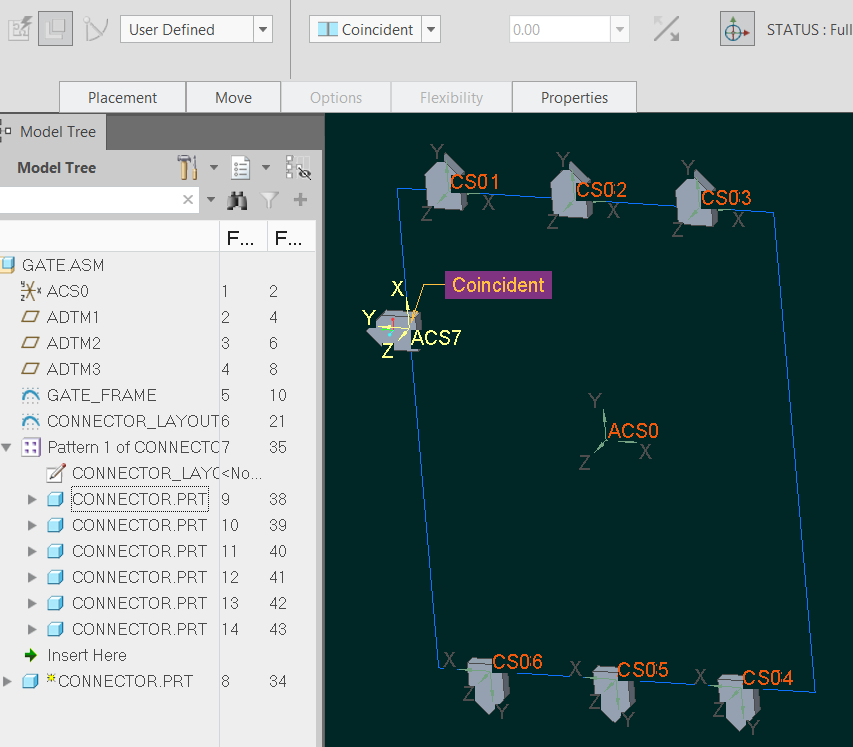Click the Insert Here marker
Image resolution: width=853 pixels, height=747 pixels.
[x=87, y=655]
